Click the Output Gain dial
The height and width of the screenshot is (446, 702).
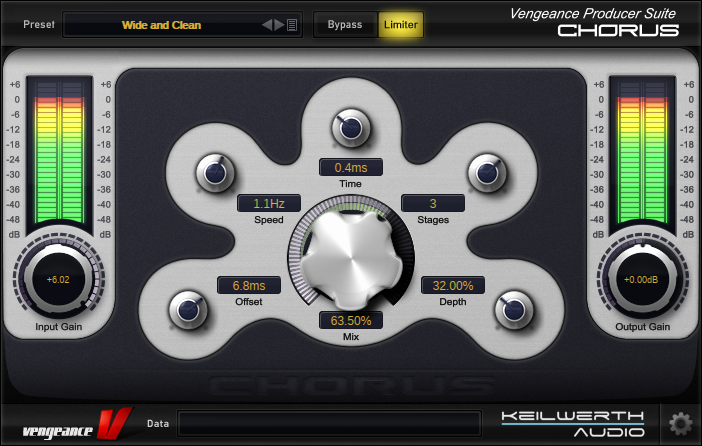[643, 280]
